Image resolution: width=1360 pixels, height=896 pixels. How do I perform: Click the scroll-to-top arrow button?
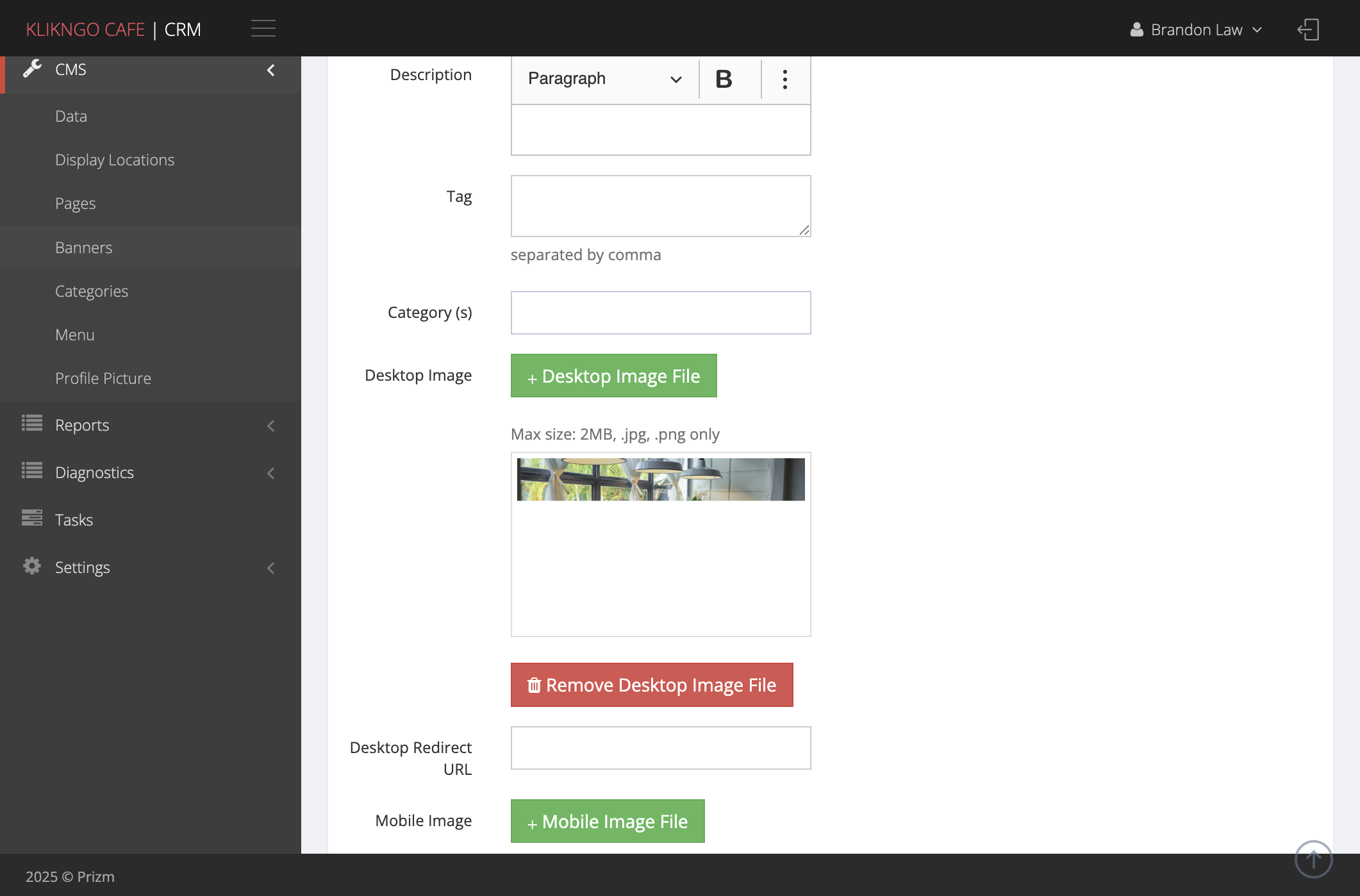point(1313,859)
